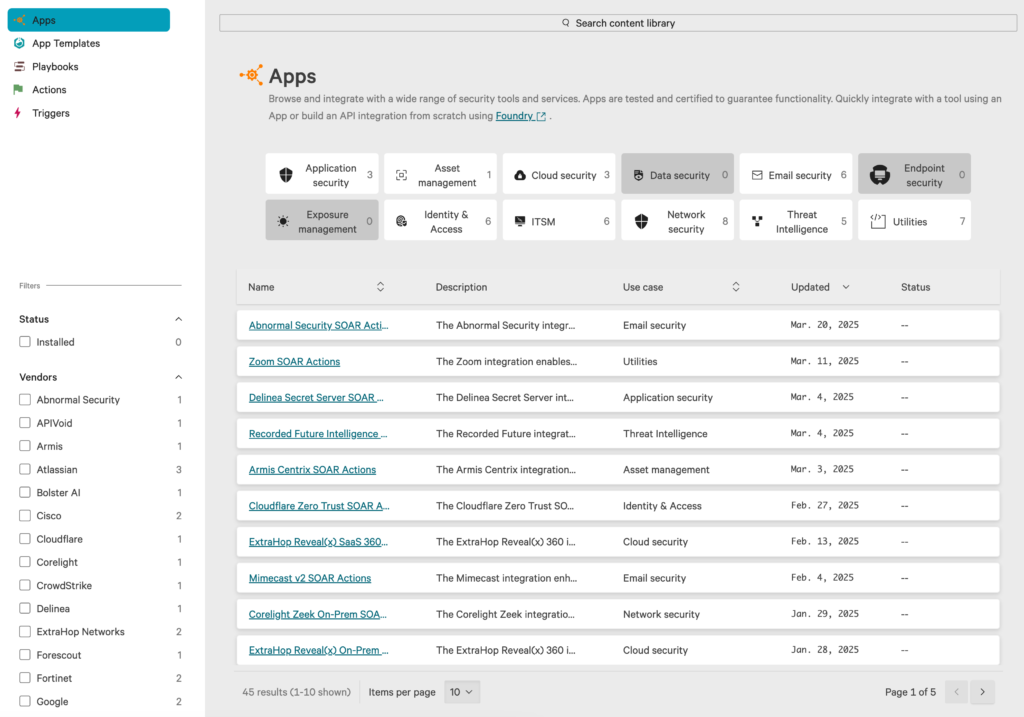This screenshot has height=717, width=1024.
Task: Open Cloudflare Zero Trust SOAR app
Action: tap(319, 506)
